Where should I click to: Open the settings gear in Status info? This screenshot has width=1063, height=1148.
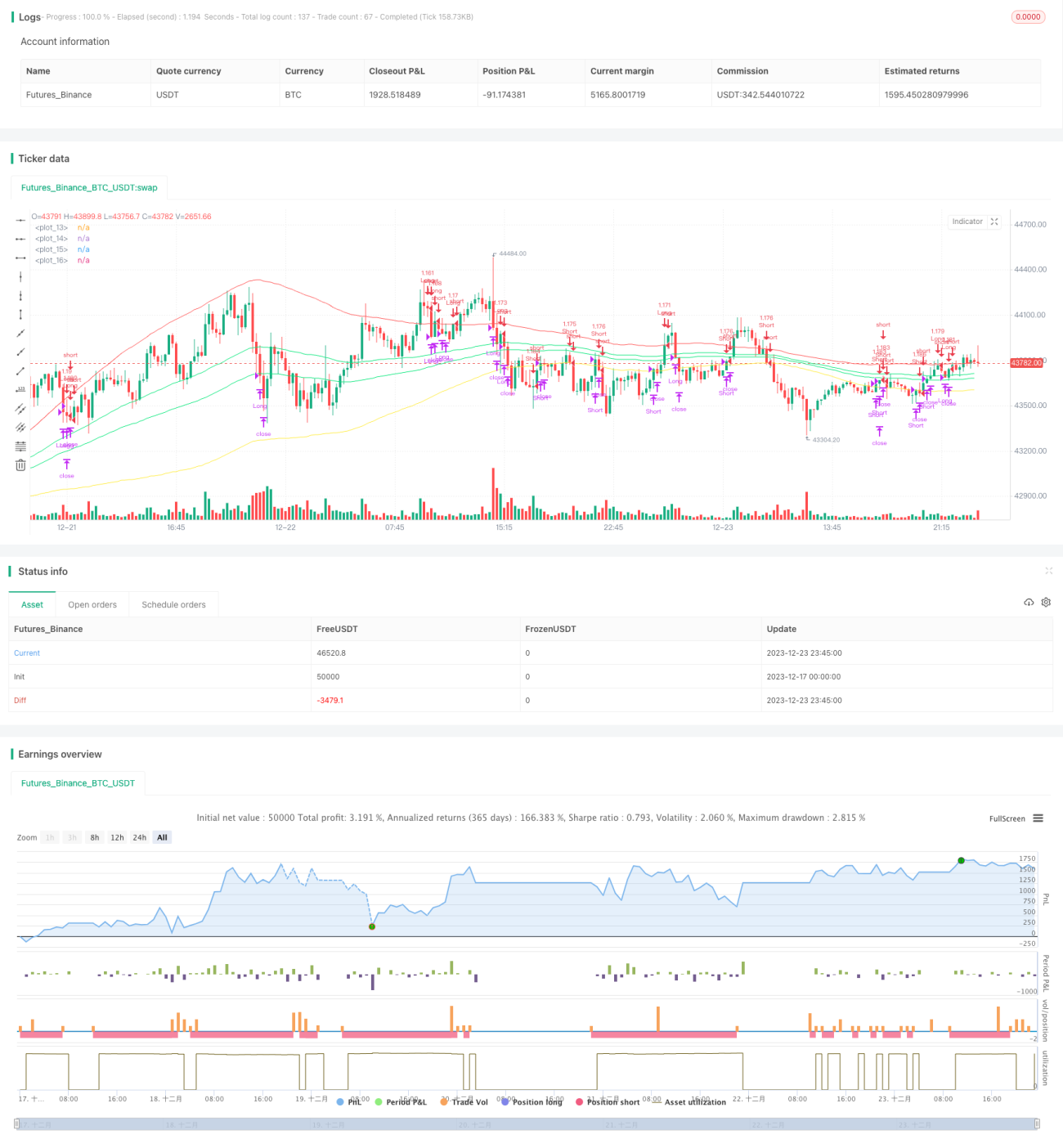pyautogui.click(x=1046, y=602)
